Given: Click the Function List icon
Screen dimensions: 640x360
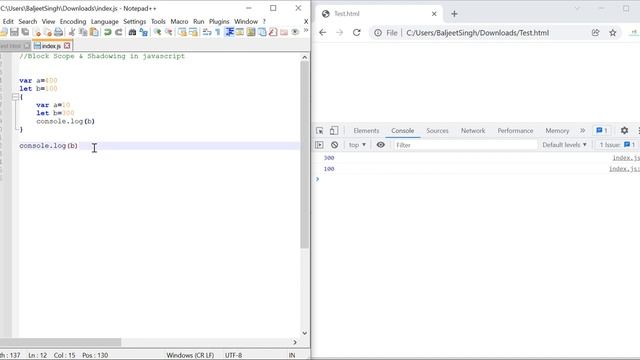Looking at the screenshot, I should (273, 32).
